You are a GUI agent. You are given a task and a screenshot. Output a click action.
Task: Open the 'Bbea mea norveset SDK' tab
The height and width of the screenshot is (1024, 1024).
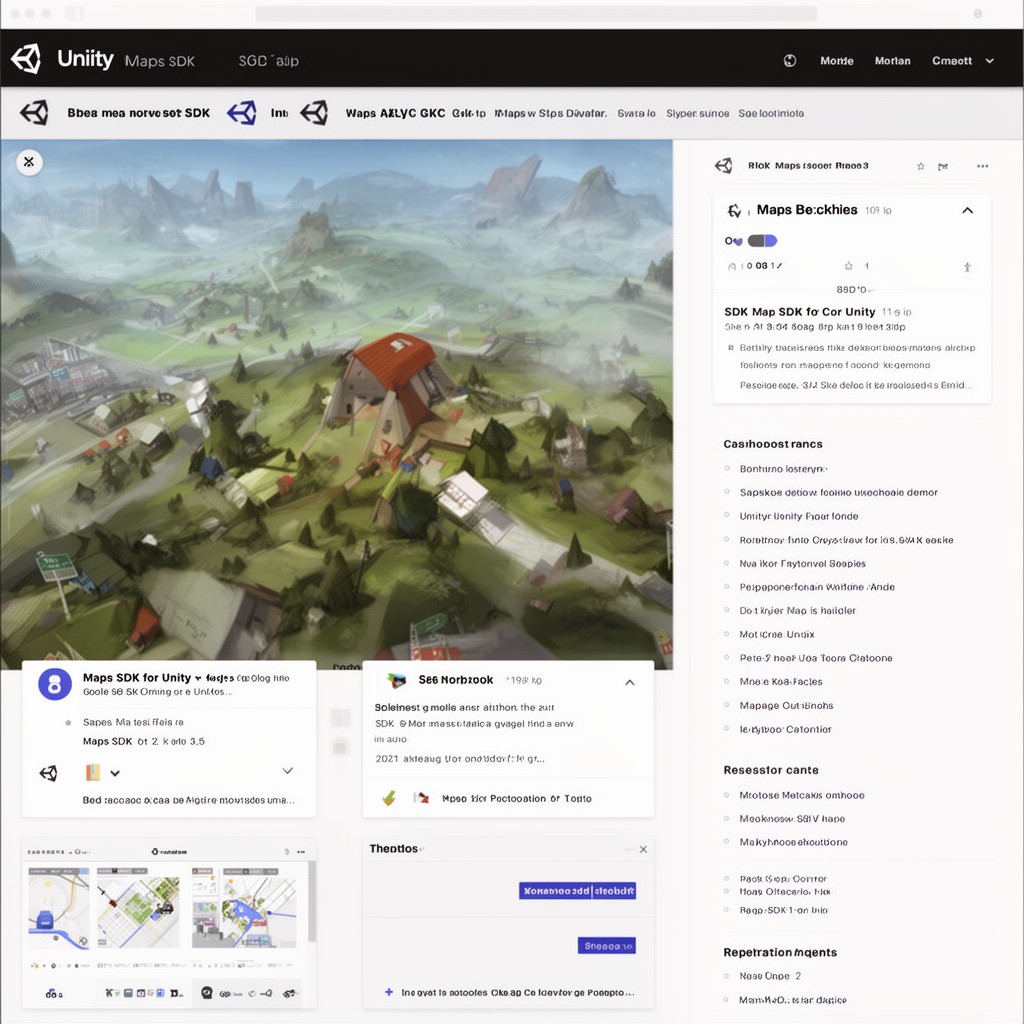pyautogui.click(x=138, y=113)
